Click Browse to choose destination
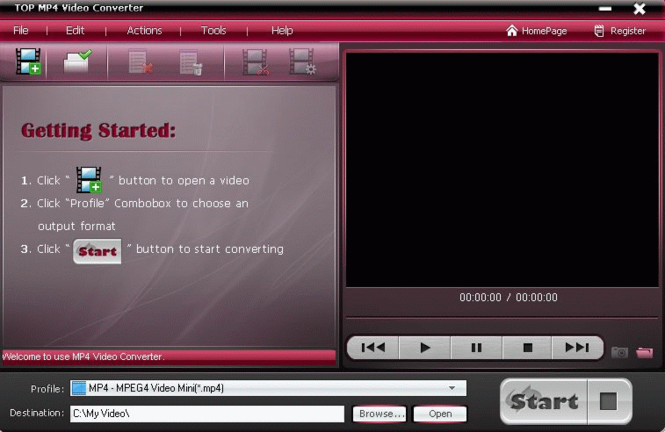This screenshot has height=432, width=665. pyautogui.click(x=379, y=414)
